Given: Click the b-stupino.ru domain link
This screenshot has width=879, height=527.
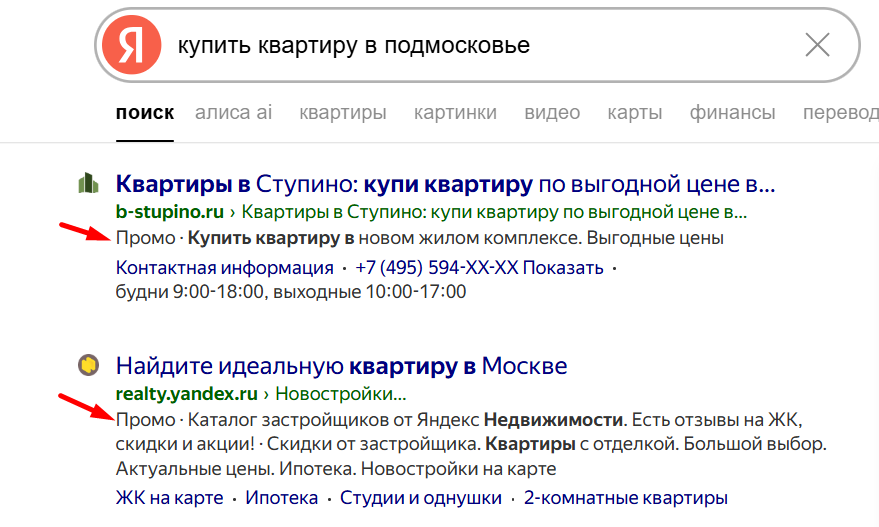Looking at the screenshot, I should (x=170, y=212).
